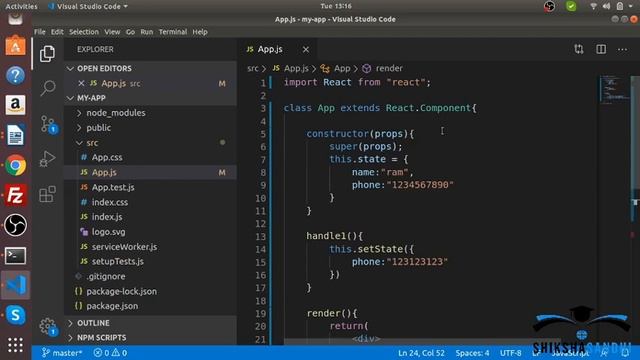Viewport: 640px width, 360px height.
Task: Open the View menu
Action: (x=112, y=32)
